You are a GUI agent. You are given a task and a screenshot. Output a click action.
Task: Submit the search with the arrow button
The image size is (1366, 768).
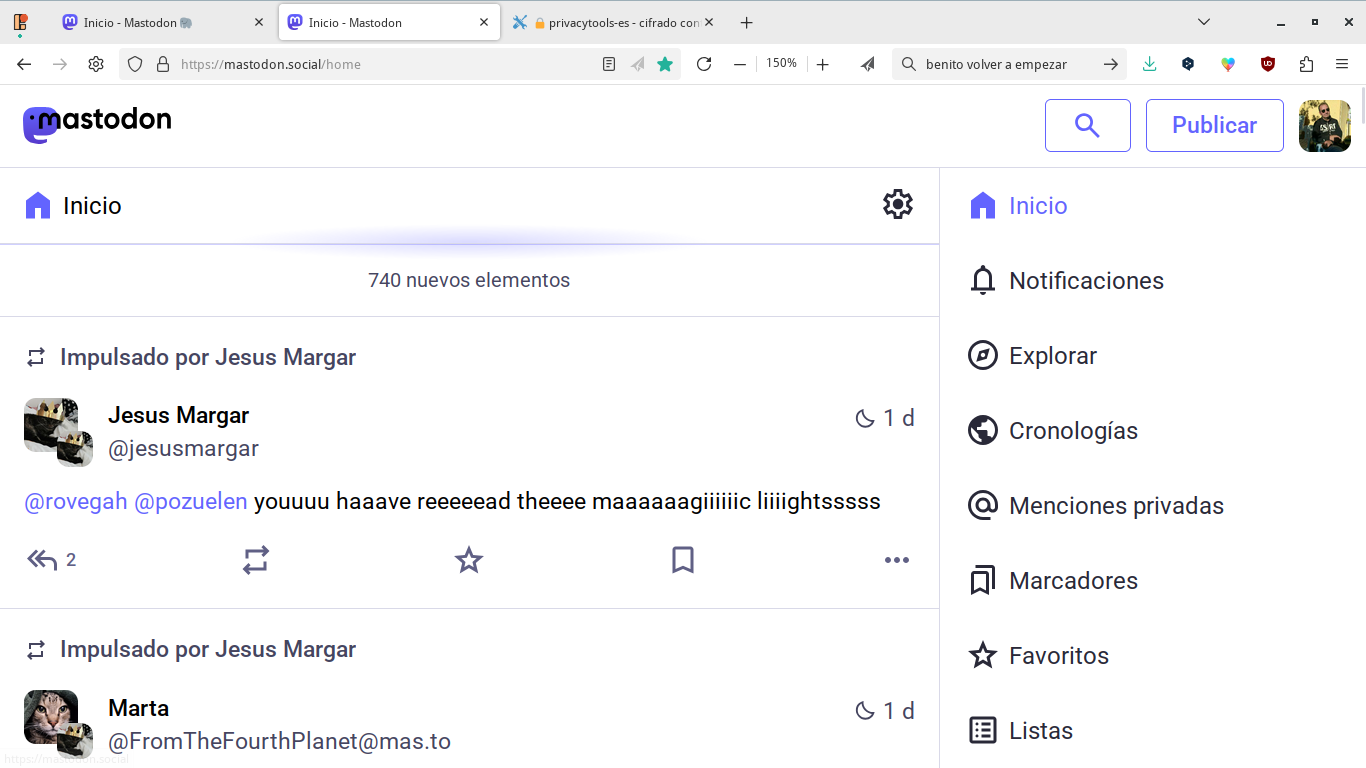(x=1111, y=64)
